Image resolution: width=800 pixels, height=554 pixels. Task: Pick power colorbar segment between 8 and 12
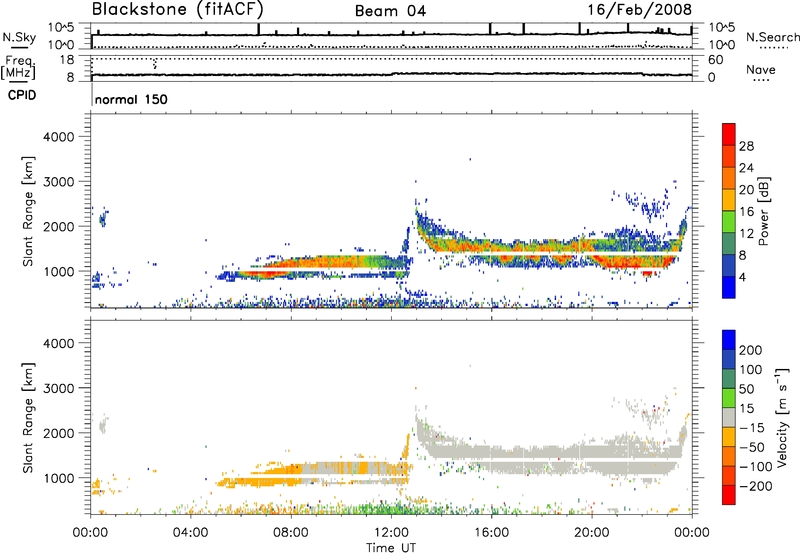tap(729, 243)
